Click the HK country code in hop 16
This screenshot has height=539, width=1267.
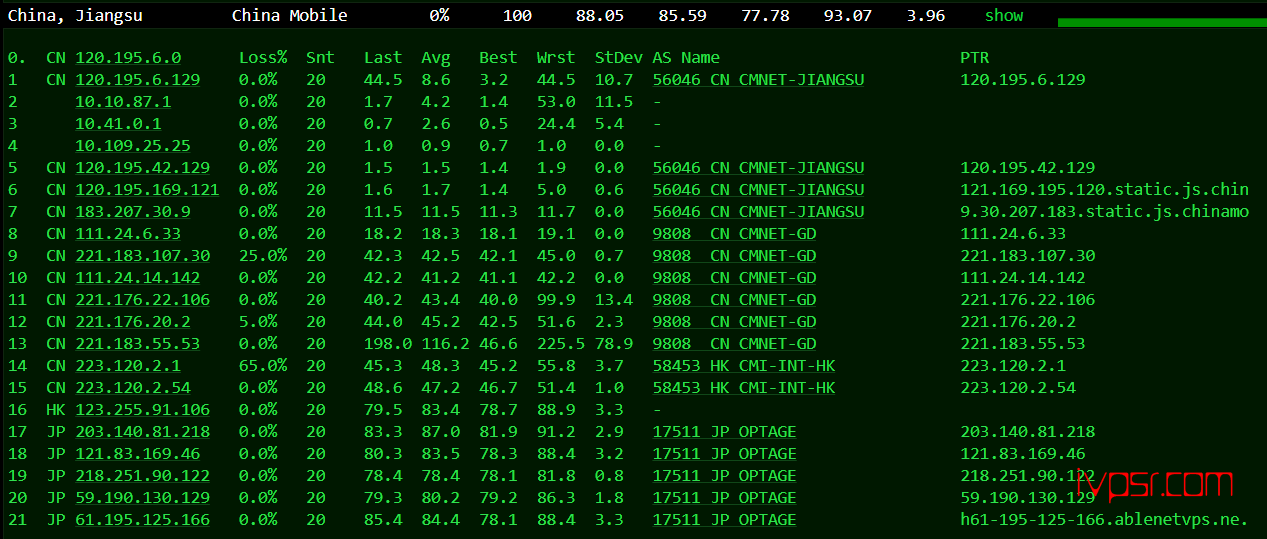pos(55,410)
